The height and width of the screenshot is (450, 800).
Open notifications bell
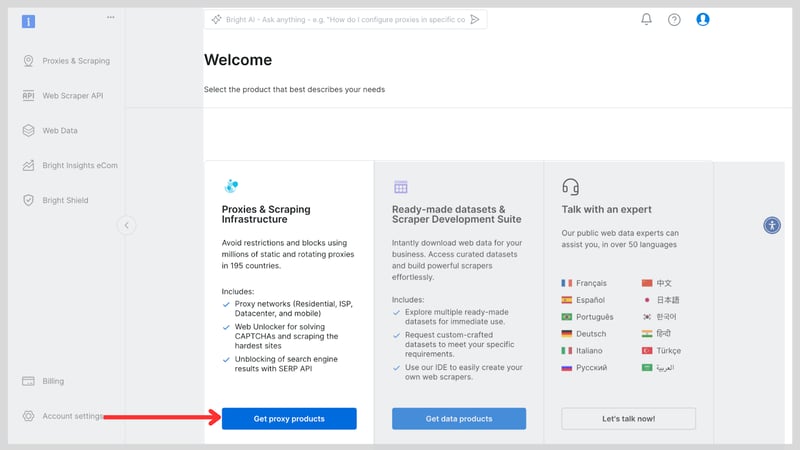646,19
